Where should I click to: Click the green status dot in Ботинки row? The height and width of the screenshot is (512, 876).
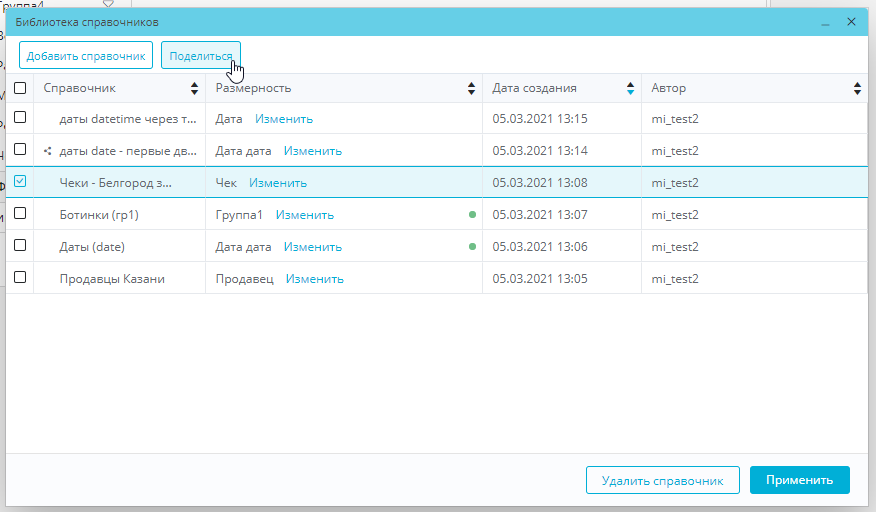click(x=472, y=215)
